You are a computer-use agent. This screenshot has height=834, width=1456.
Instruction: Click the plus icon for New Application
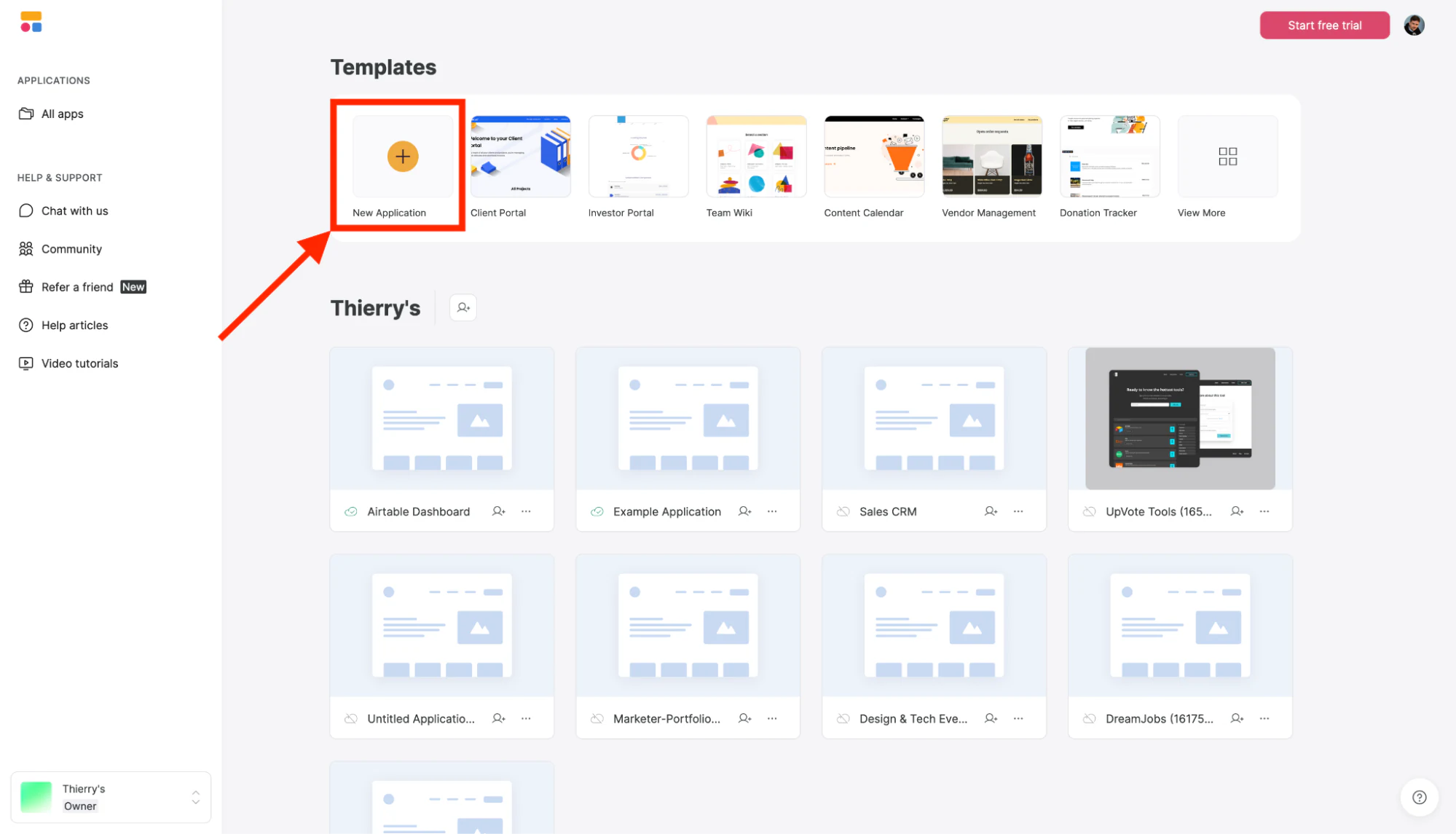pos(403,157)
